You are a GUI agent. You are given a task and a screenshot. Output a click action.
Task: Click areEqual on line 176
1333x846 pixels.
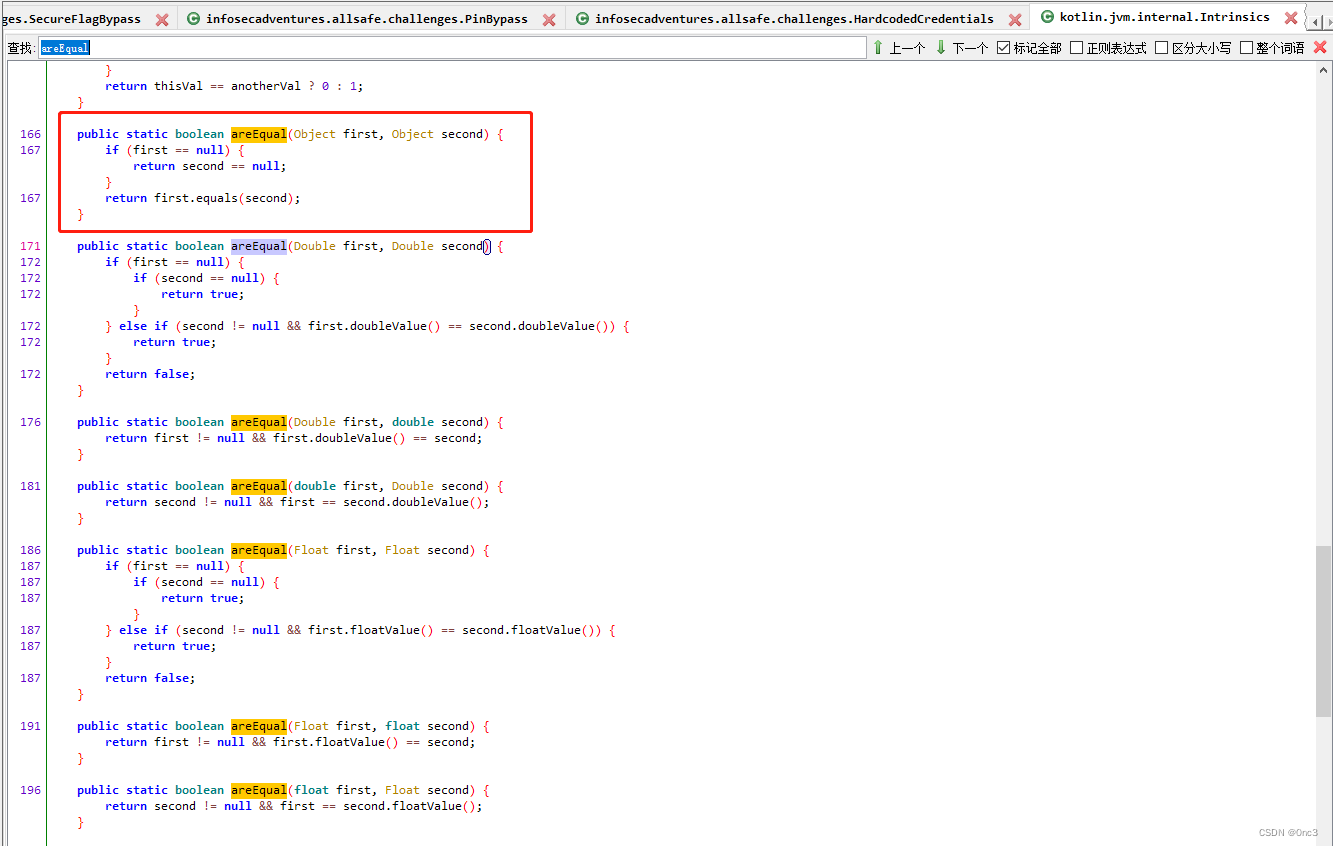[x=259, y=422]
